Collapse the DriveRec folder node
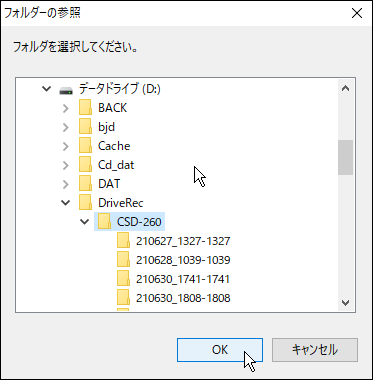373x380 pixels. coord(66,203)
